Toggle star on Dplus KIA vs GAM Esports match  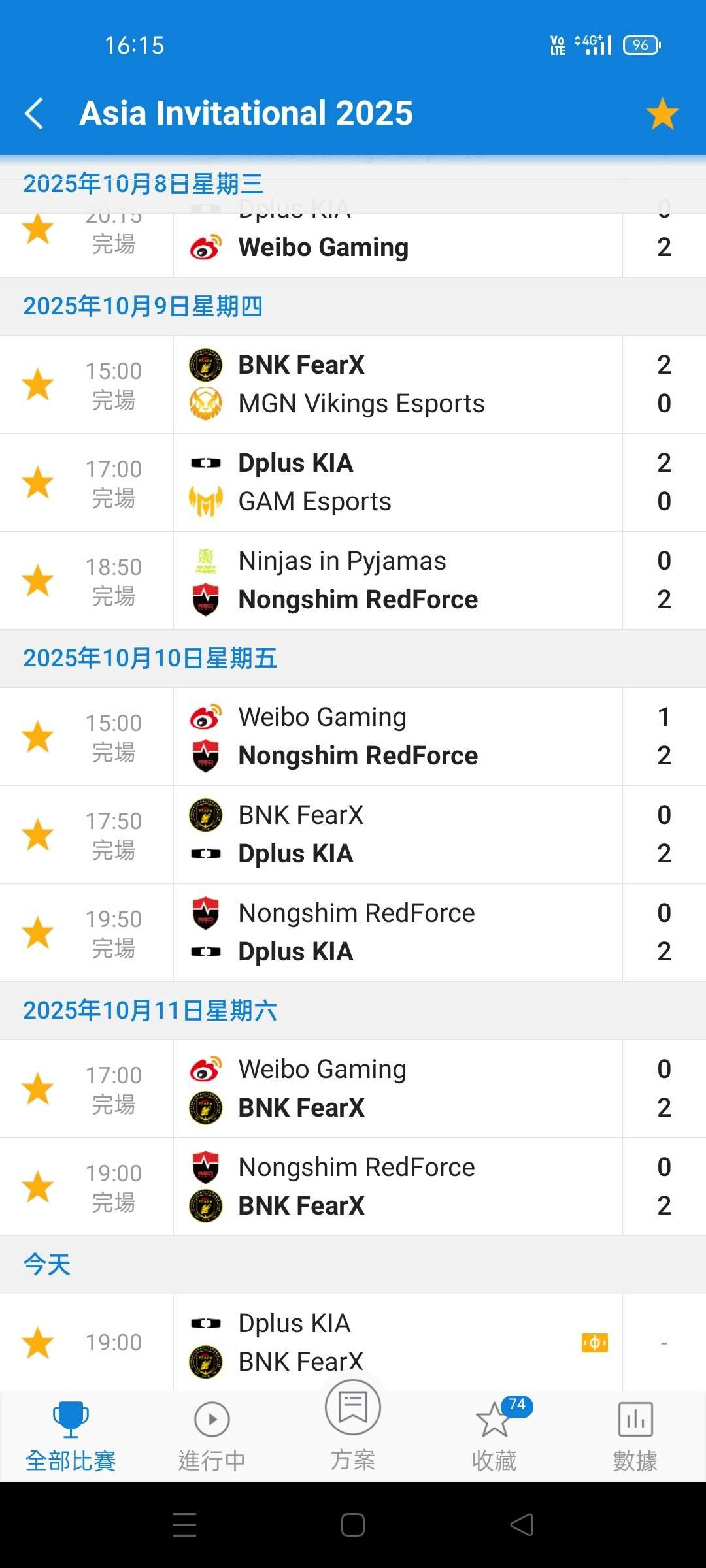click(38, 482)
